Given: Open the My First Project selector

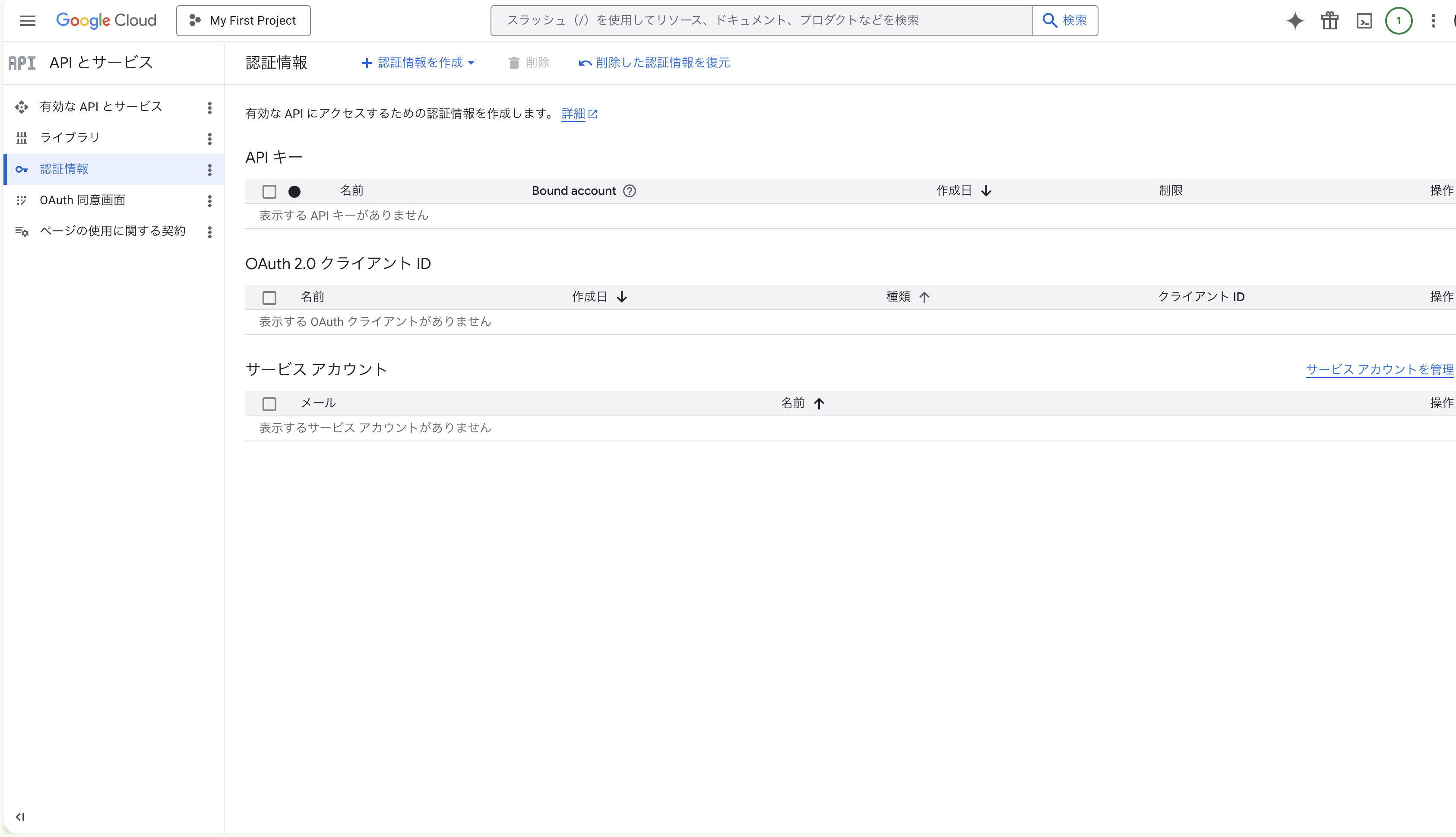Looking at the screenshot, I should pyautogui.click(x=243, y=21).
